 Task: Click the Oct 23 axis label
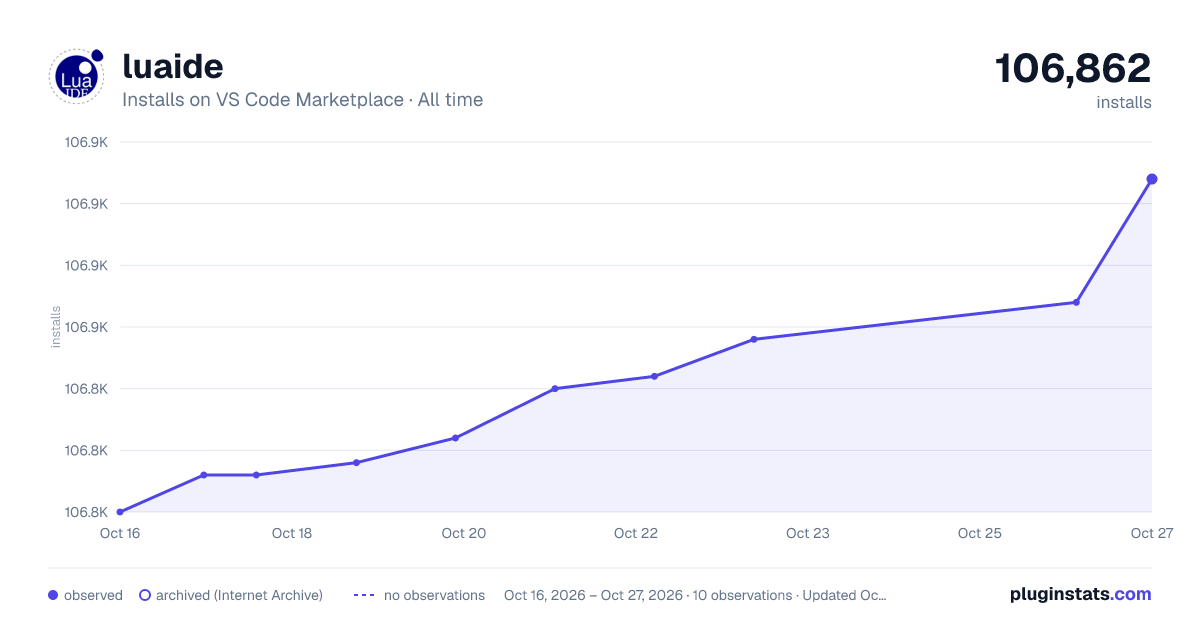tap(808, 533)
